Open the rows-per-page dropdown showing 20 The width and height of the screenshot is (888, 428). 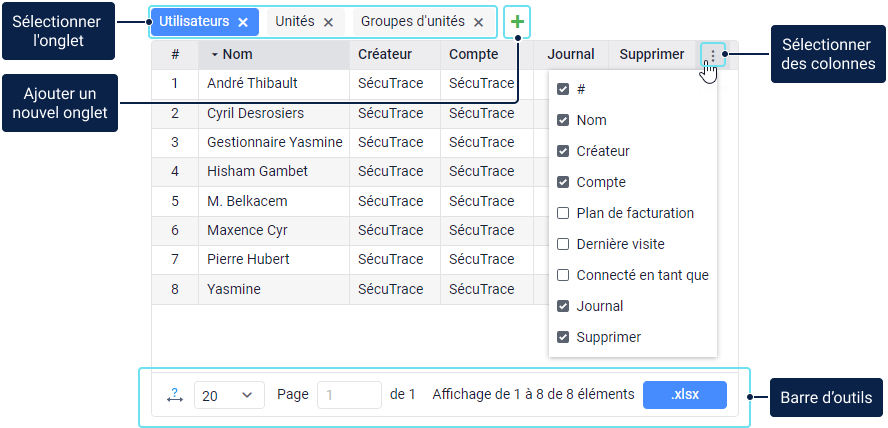pyautogui.click(x=229, y=395)
